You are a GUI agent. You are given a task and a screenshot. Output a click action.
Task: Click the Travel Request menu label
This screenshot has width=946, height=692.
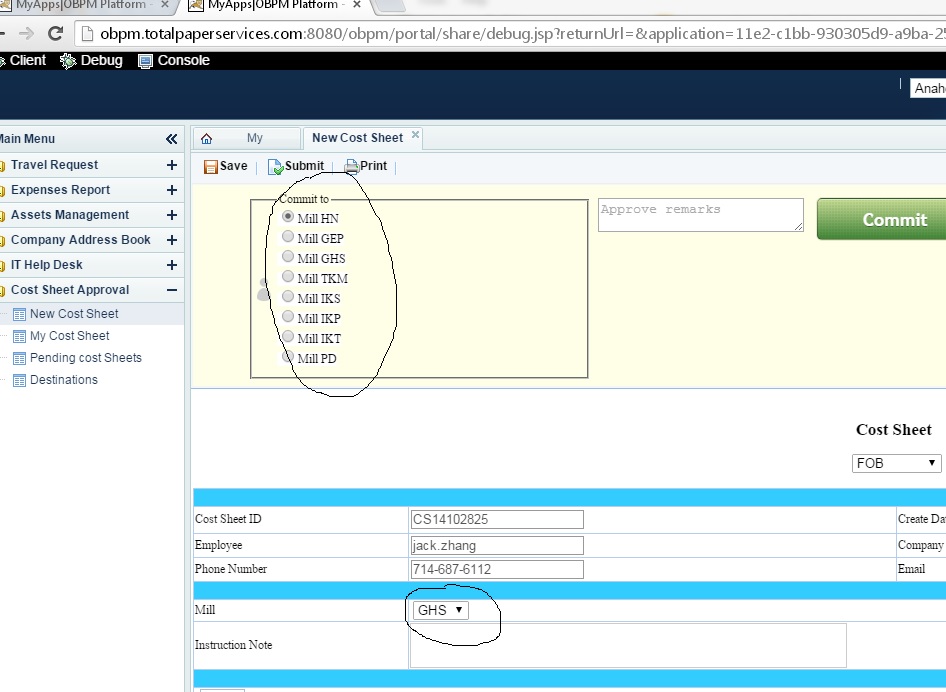pos(54,165)
